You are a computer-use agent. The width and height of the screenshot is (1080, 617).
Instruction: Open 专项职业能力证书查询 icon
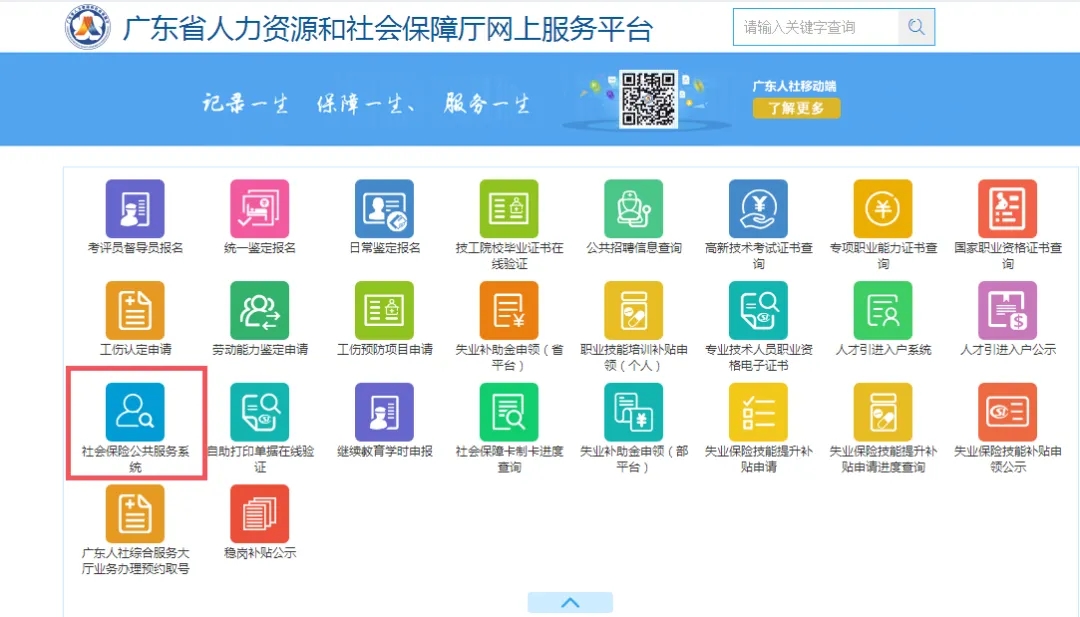883,209
